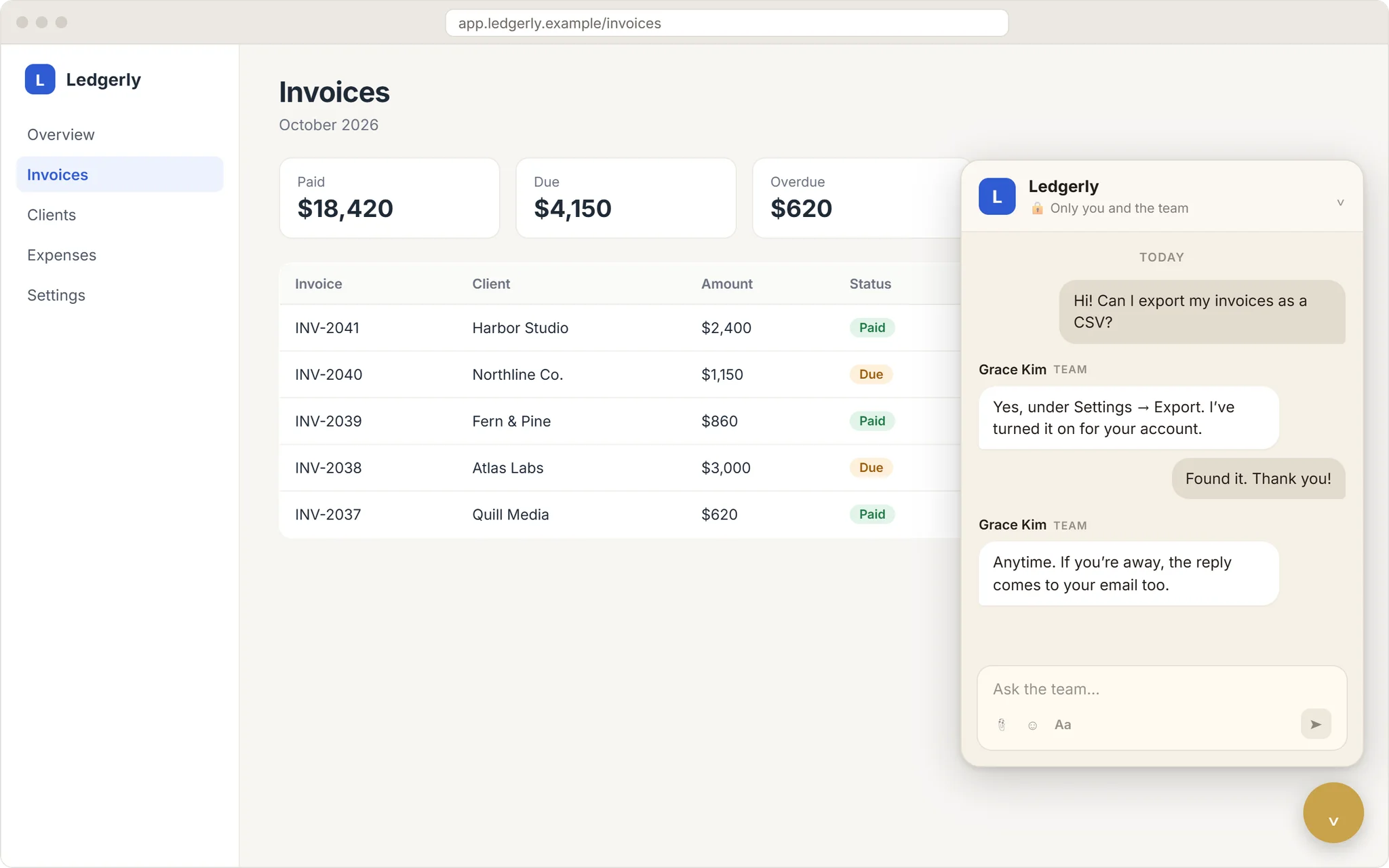This screenshot has width=1389, height=868.
Task: Click Quill Media client cell
Action: tap(510, 515)
